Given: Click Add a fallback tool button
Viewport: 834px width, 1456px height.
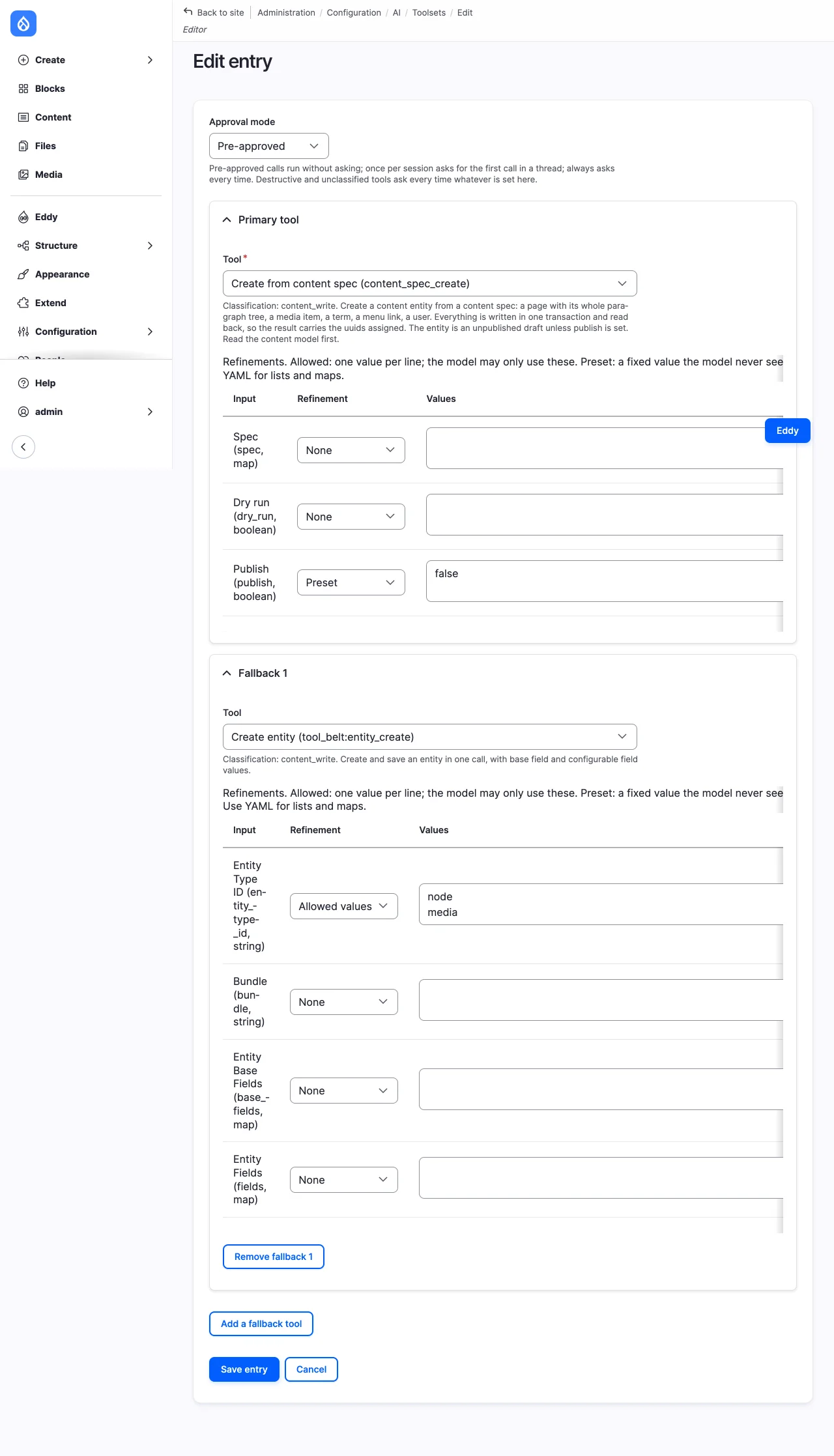Looking at the screenshot, I should pos(261,1324).
